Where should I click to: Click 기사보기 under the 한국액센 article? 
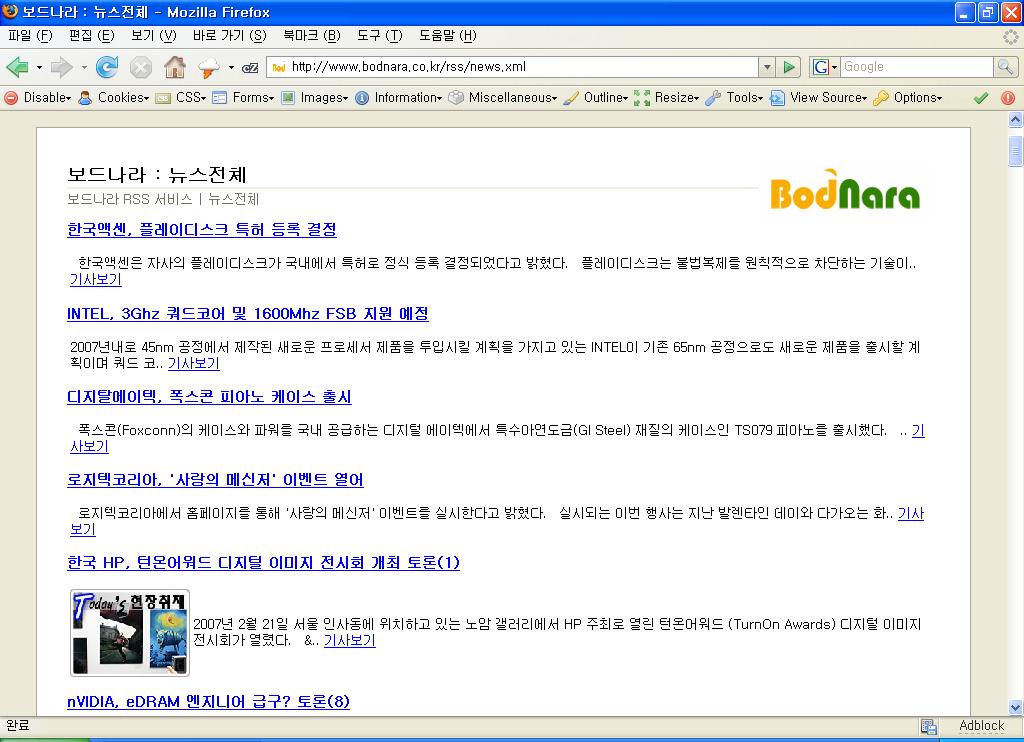coord(95,280)
